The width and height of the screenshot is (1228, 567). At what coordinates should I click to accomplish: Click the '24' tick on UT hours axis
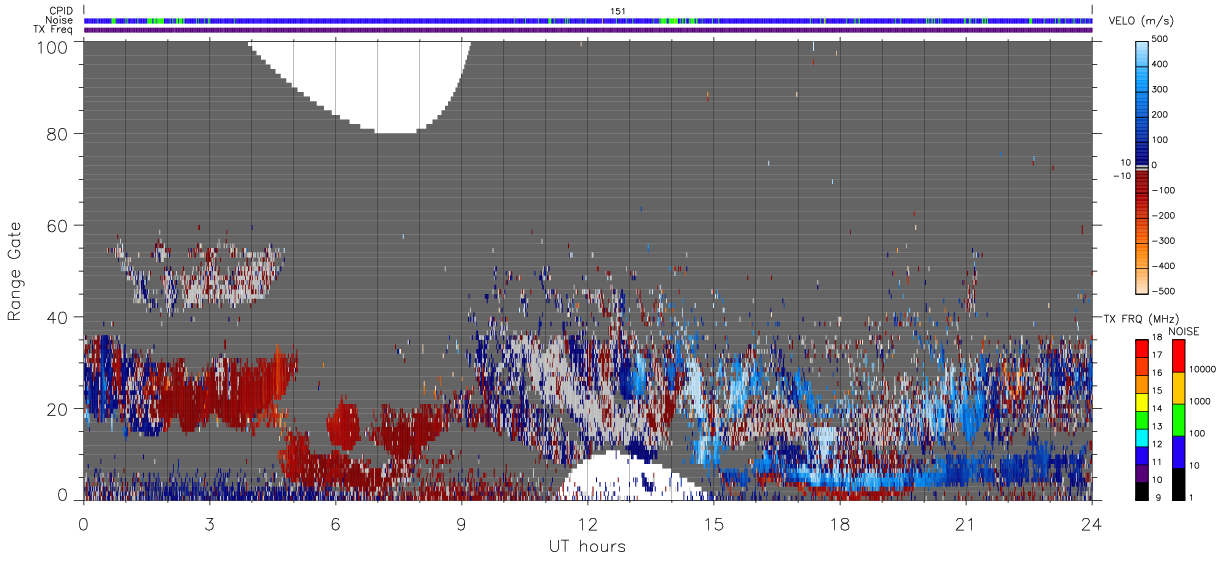coord(1091,524)
